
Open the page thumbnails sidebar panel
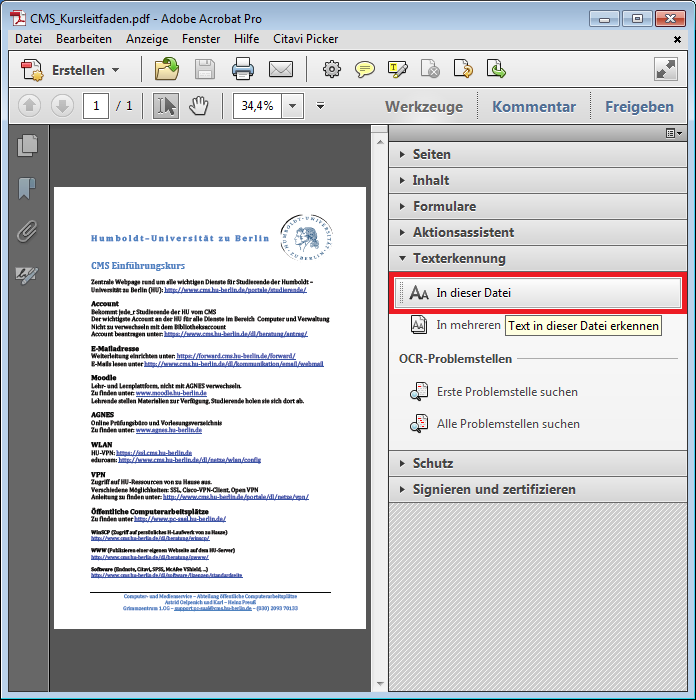tap(27, 146)
